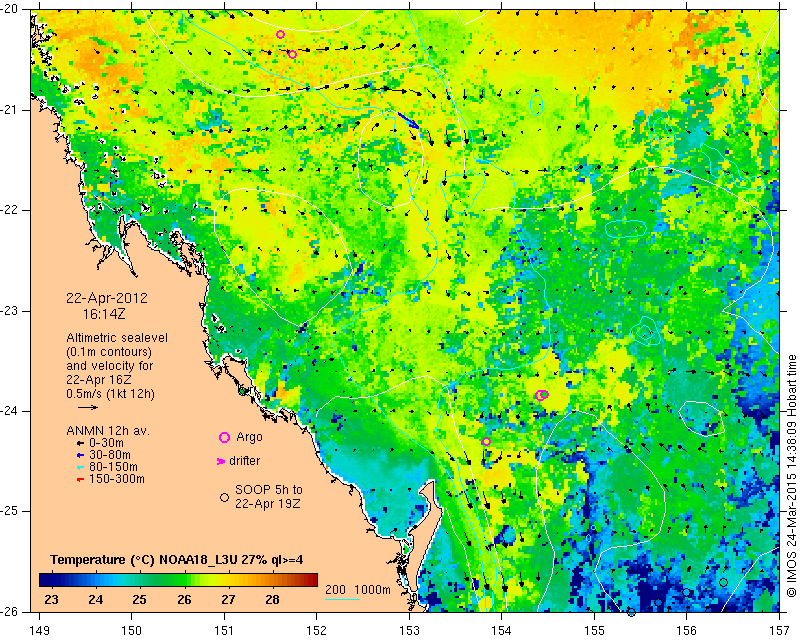Select the easternmost SOOP circle past 156E

pos(723,583)
